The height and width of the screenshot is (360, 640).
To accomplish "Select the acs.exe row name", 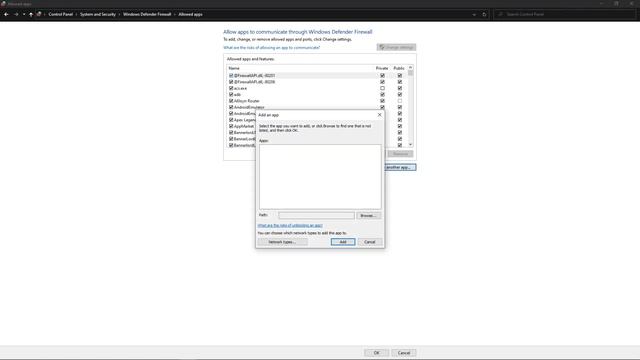I will point(240,88).
